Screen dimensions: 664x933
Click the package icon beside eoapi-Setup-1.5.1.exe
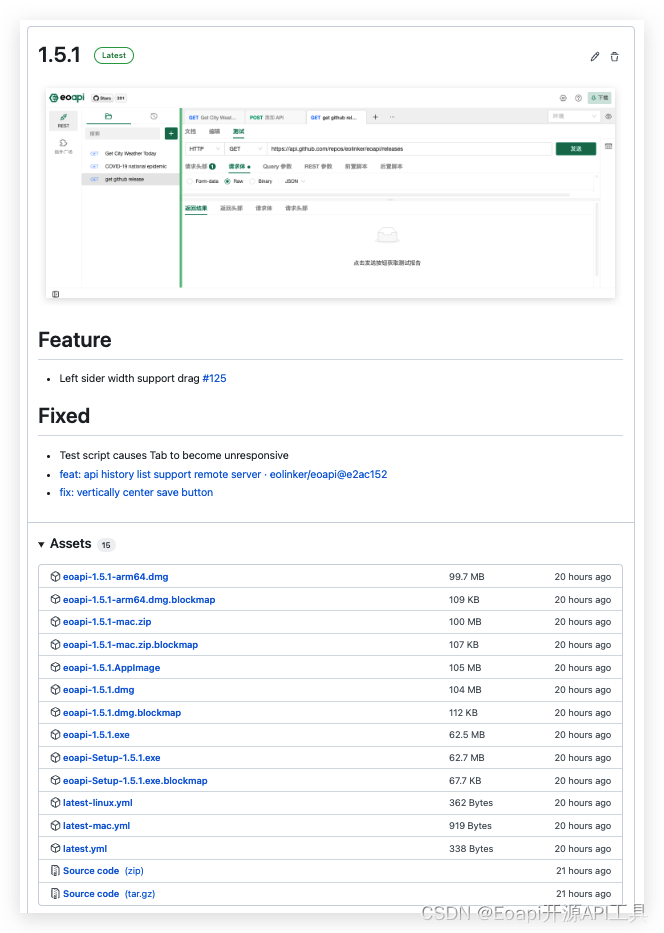[55, 757]
